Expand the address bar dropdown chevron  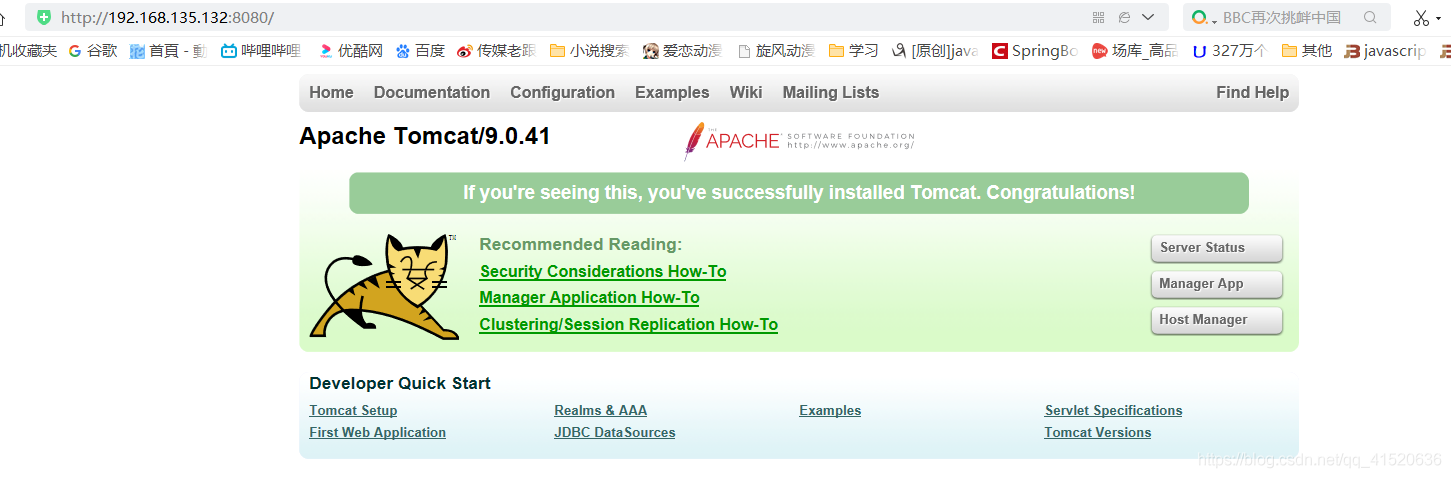coord(1148,17)
